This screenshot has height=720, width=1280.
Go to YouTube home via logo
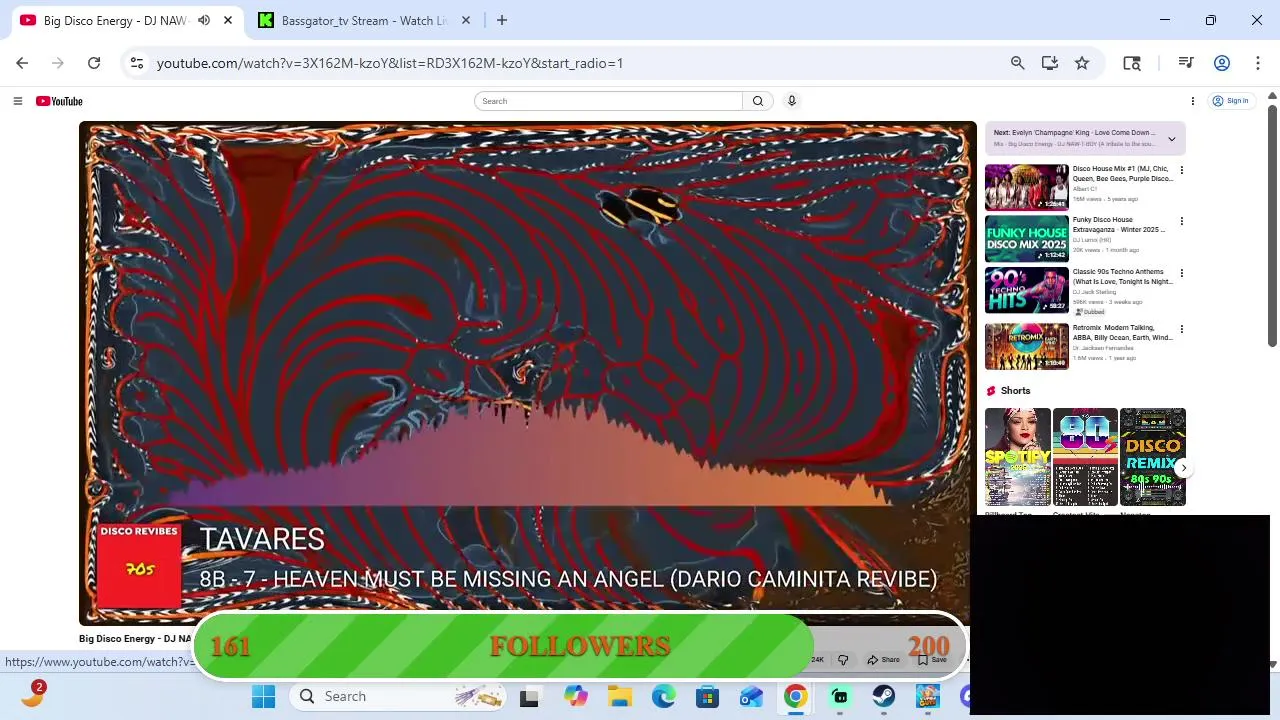pyautogui.click(x=59, y=101)
